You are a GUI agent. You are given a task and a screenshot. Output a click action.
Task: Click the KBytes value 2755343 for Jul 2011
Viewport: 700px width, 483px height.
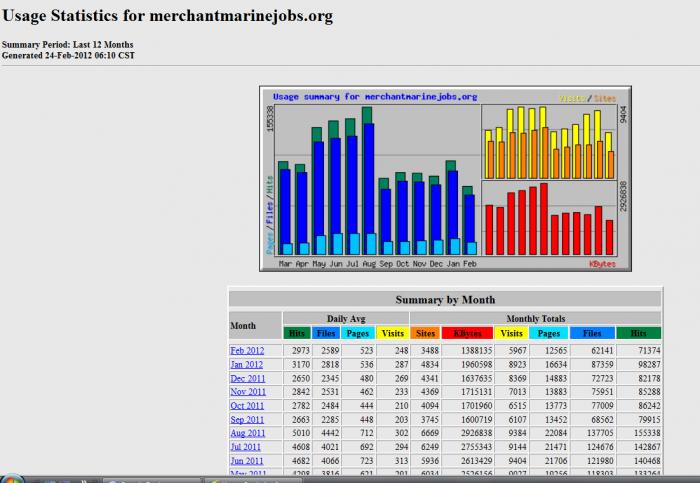tap(477, 447)
